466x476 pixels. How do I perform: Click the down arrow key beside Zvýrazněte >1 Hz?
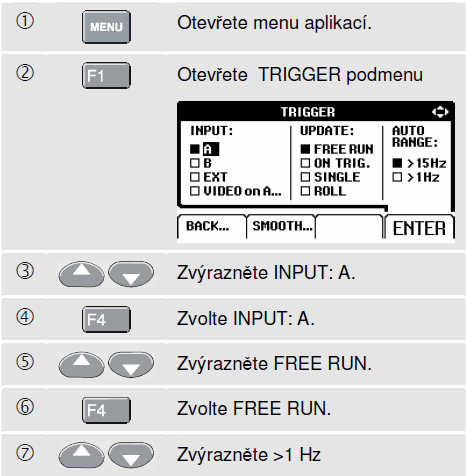click(x=131, y=455)
